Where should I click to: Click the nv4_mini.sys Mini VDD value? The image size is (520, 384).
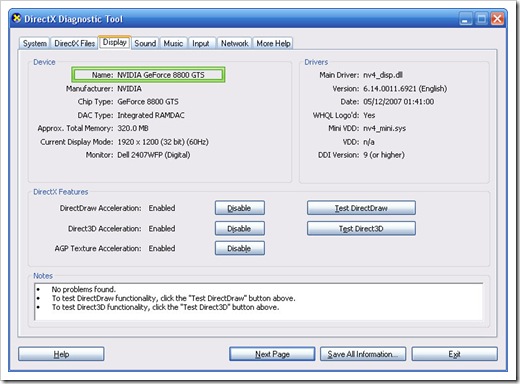point(385,128)
